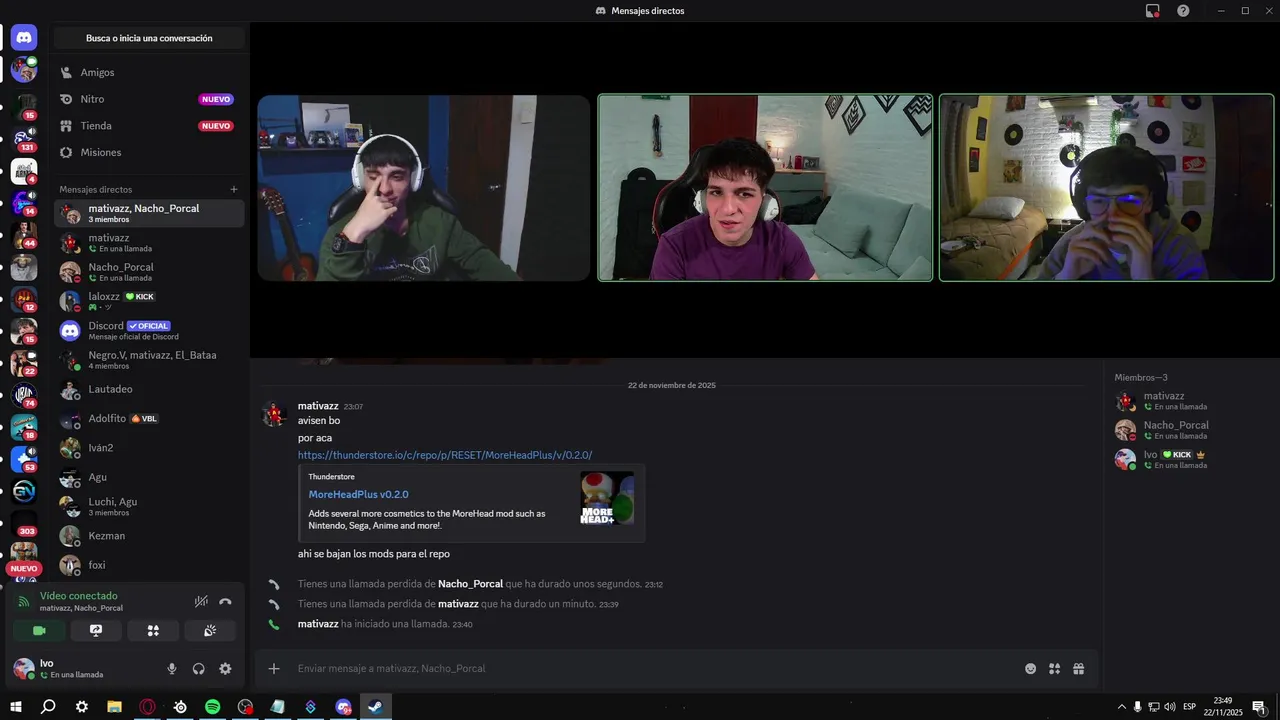Screen dimensions: 1280x720
Task: Open DM with mativazz
Action: (x=149, y=243)
